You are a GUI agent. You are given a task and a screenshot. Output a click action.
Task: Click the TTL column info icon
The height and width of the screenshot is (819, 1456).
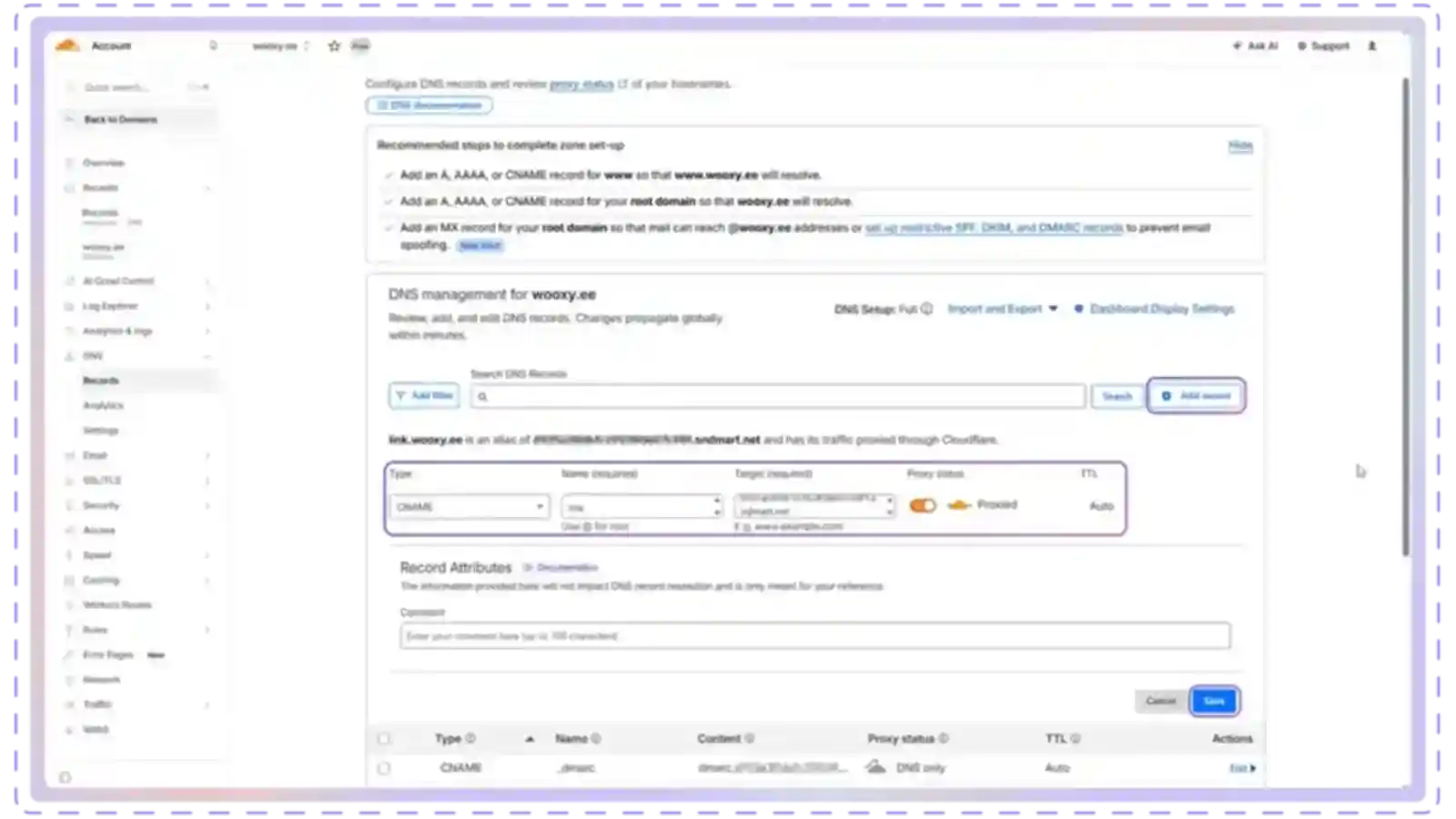(1076, 739)
